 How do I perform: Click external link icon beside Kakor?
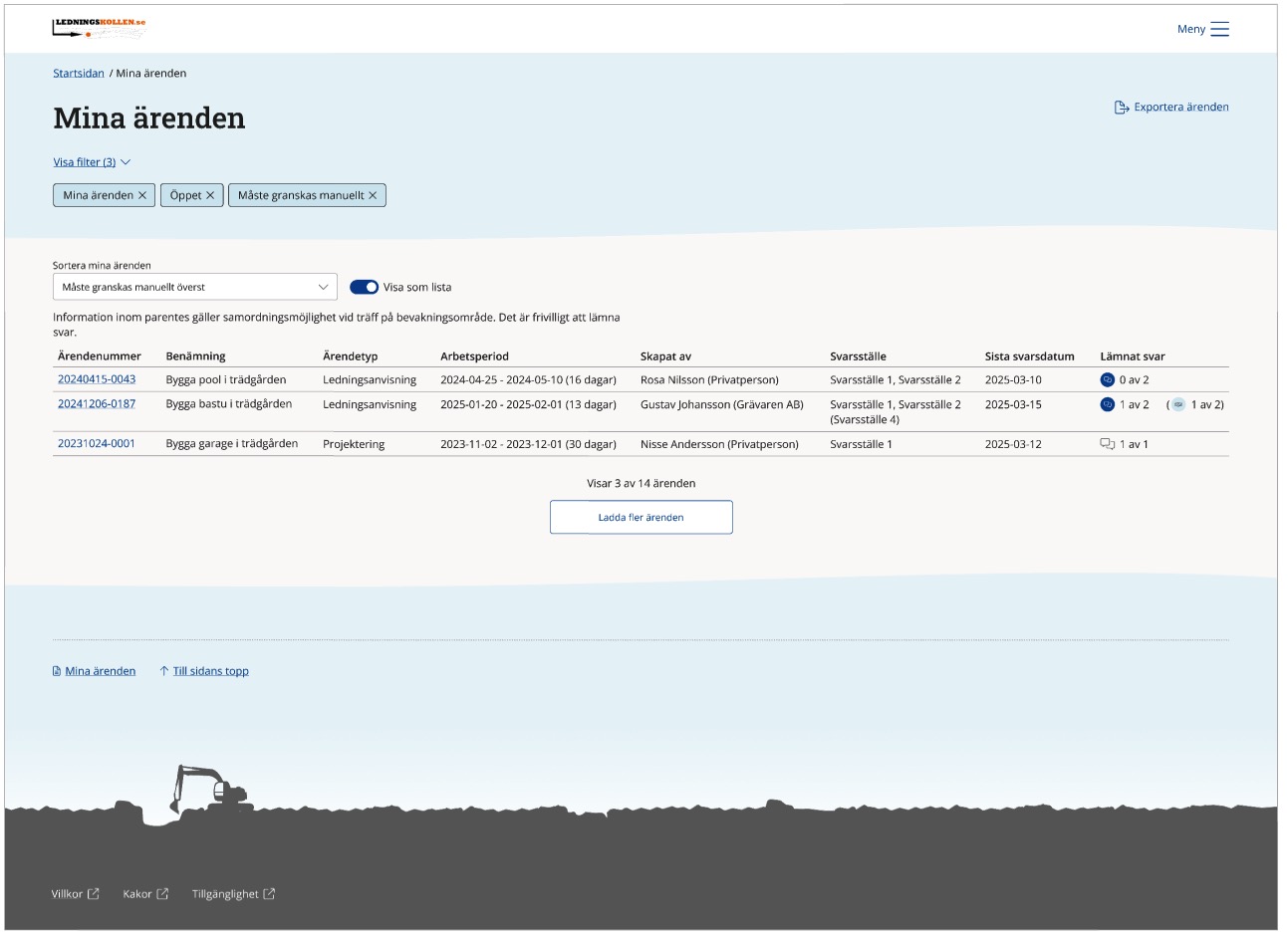click(x=162, y=893)
